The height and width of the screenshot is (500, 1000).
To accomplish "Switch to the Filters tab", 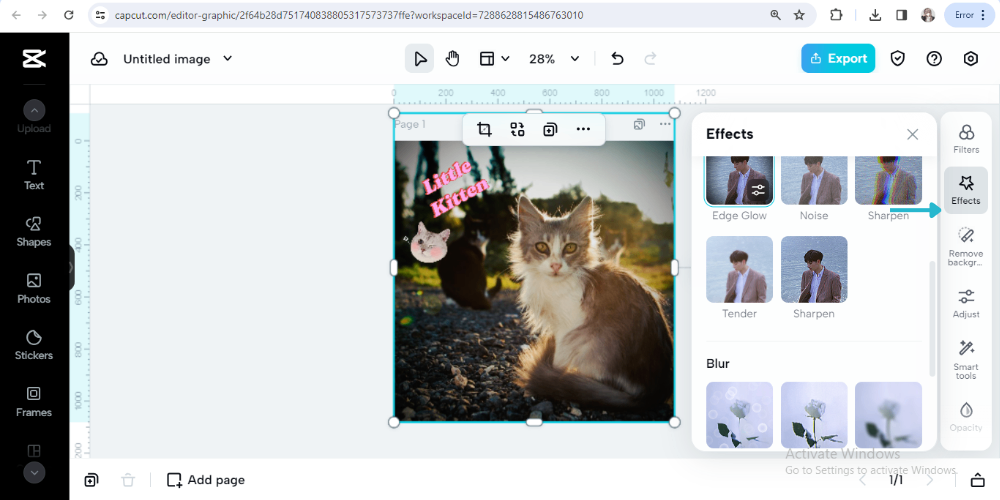I will [x=966, y=138].
